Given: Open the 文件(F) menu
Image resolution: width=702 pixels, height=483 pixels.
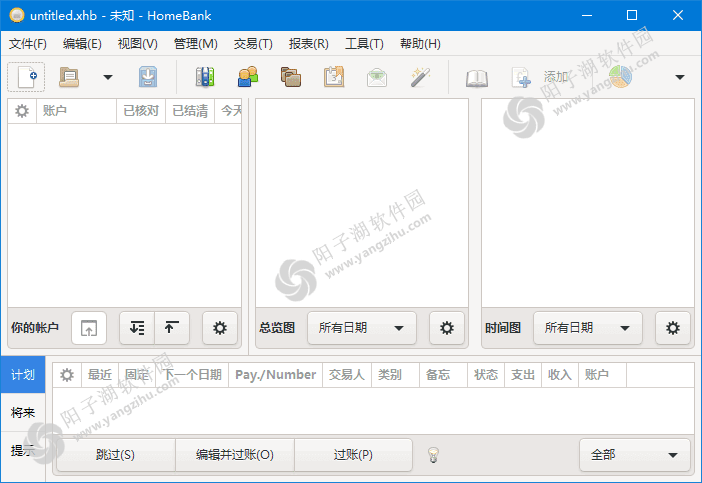Looking at the screenshot, I should coord(28,44).
